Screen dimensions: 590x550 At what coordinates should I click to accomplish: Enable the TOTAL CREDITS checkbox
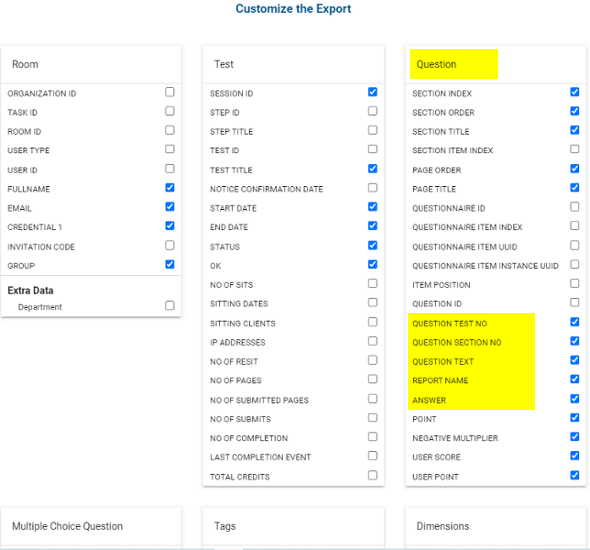(x=373, y=475)
